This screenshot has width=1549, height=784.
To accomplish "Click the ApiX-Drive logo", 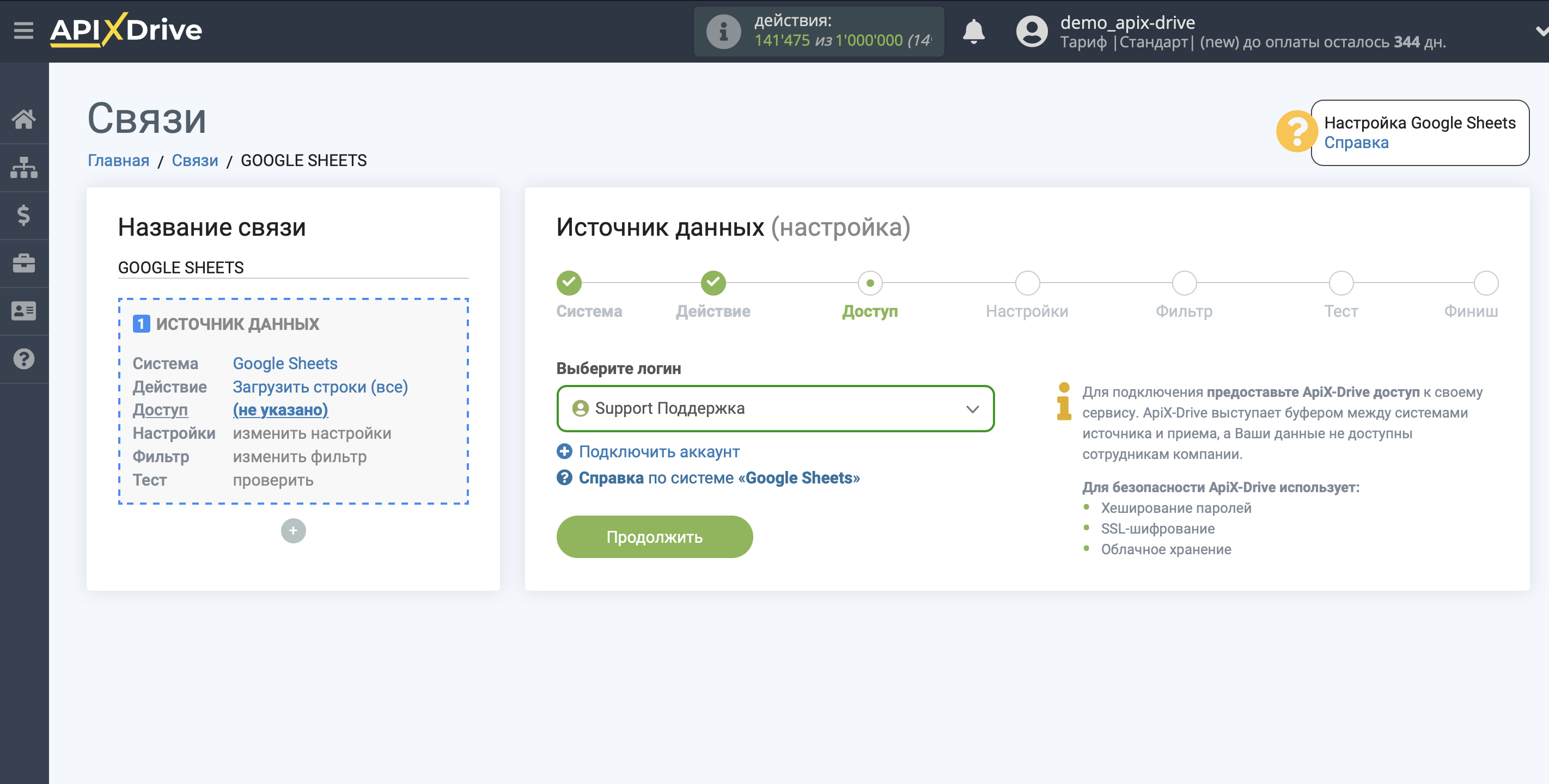I will point(126,29).
